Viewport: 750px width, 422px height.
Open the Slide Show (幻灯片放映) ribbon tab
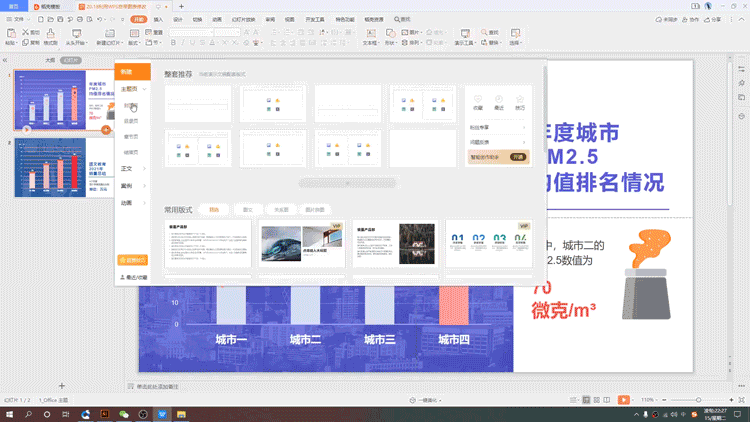pos(243,20)
